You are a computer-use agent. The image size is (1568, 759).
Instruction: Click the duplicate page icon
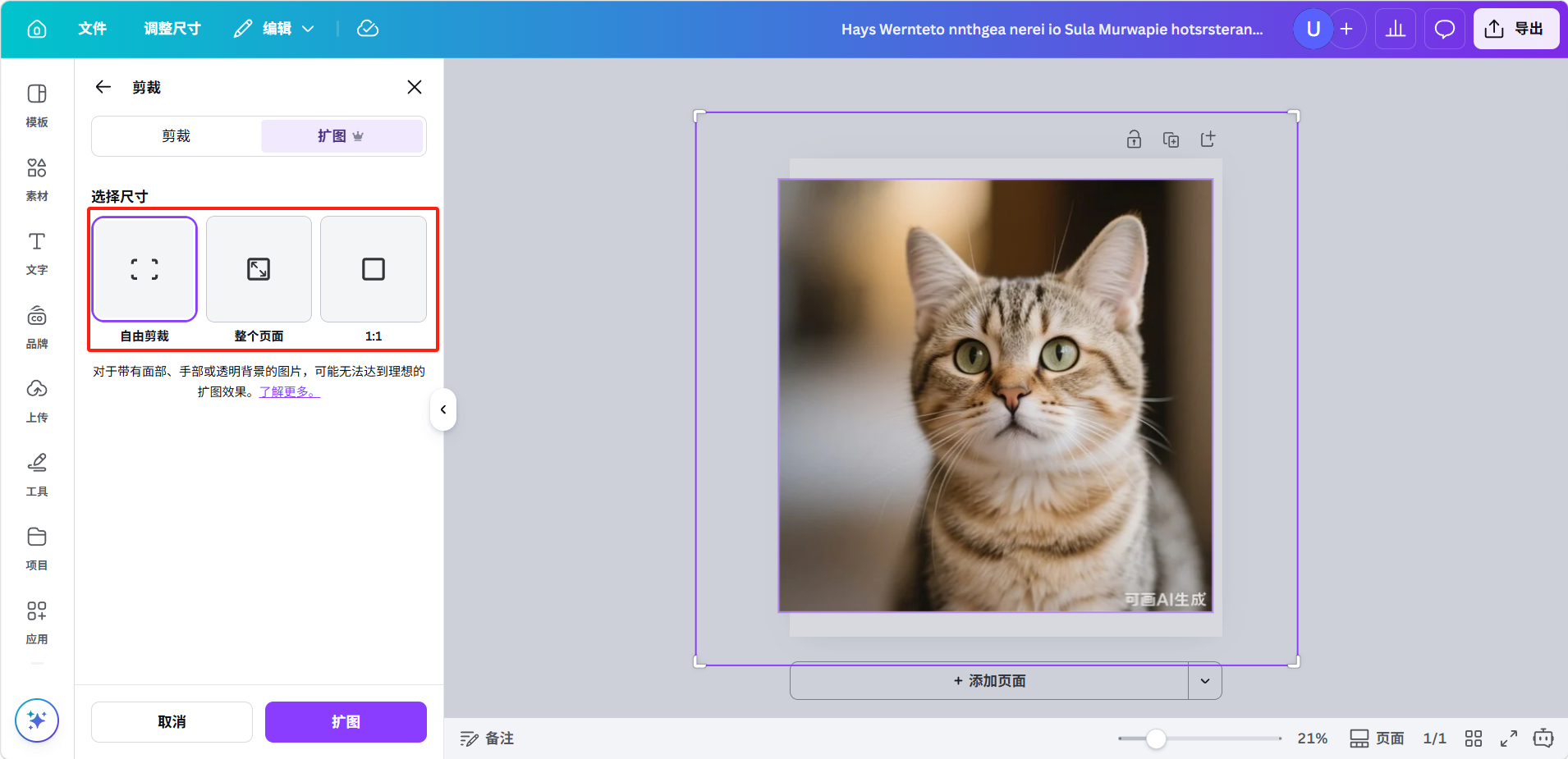pyautogui.click(x=1171, y=139)
